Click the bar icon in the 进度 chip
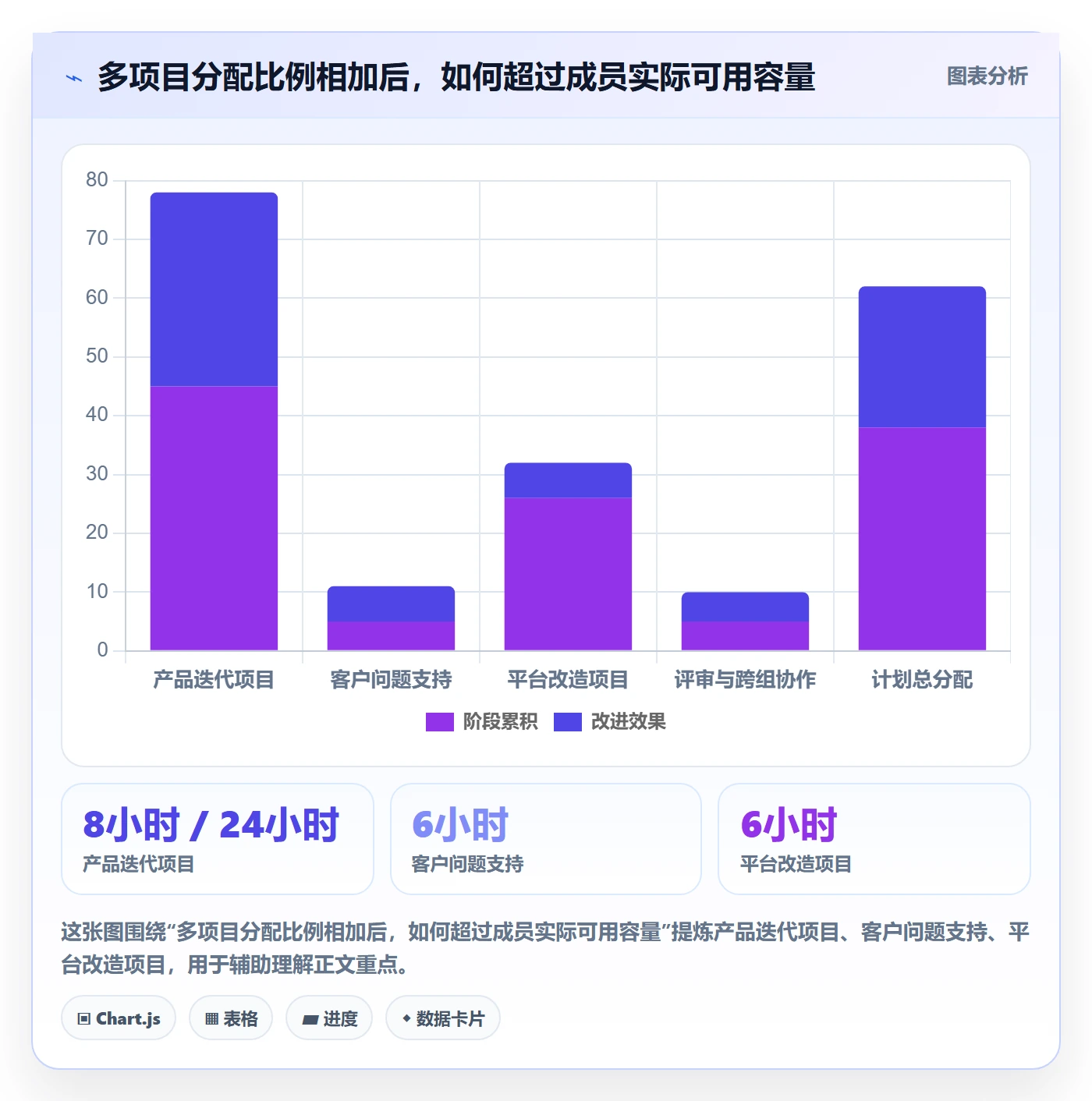The height and width of the screenshot is (1101, 1092). tap(310, 1019)
